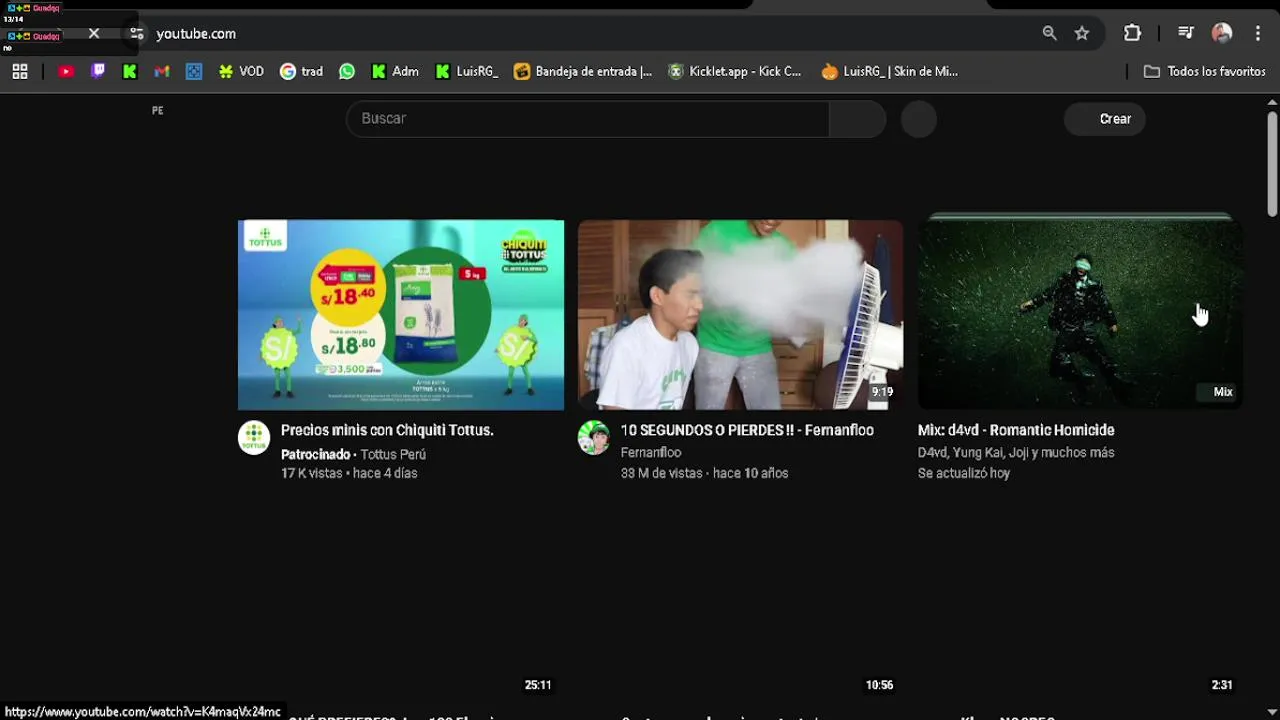
Task: Expand the 'Todos los favoritos' folder
Action: click(1205, 71)
